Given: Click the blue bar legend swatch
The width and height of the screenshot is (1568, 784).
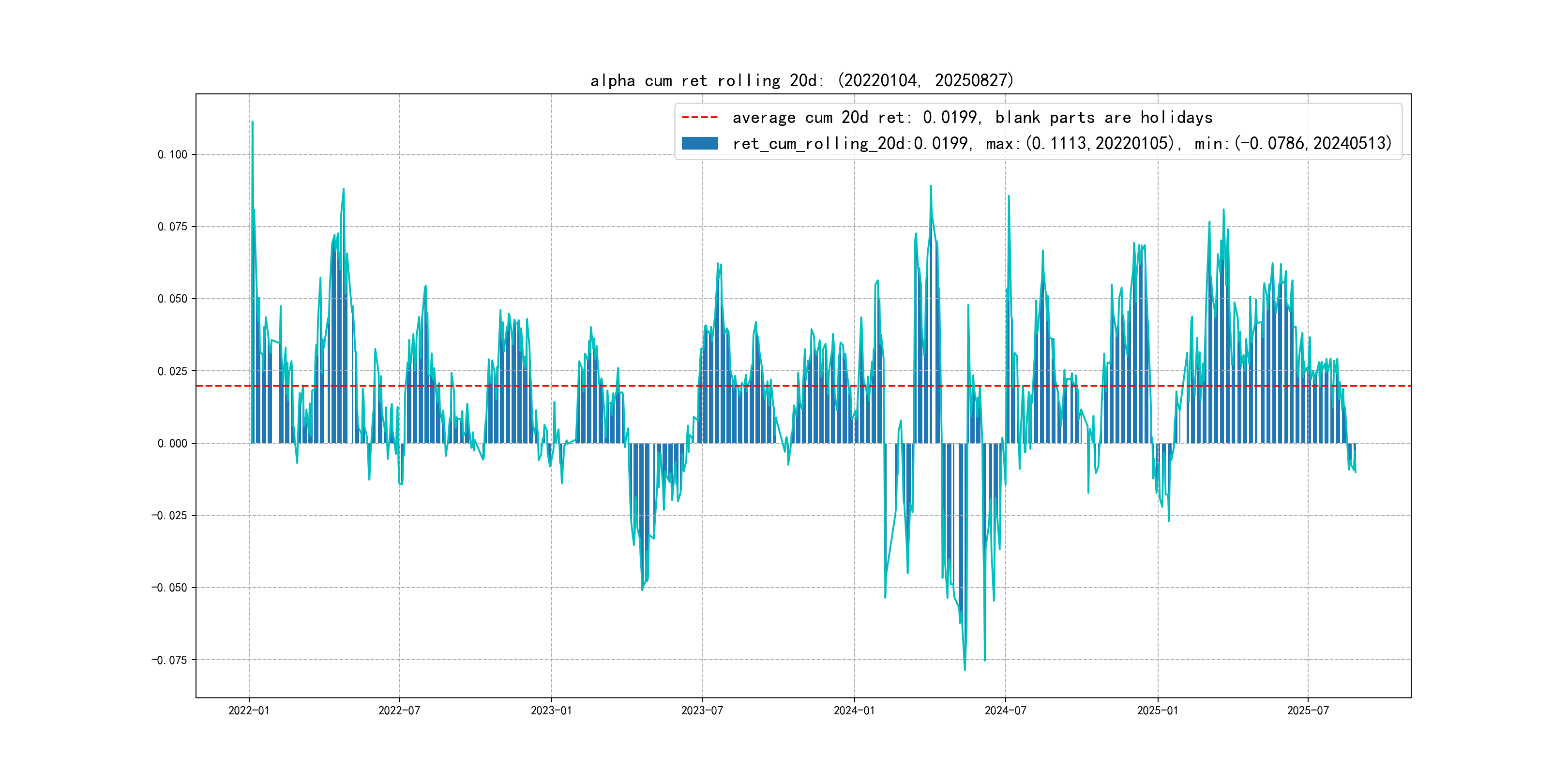Looking at the screenshot, I should tap(699, 144).
